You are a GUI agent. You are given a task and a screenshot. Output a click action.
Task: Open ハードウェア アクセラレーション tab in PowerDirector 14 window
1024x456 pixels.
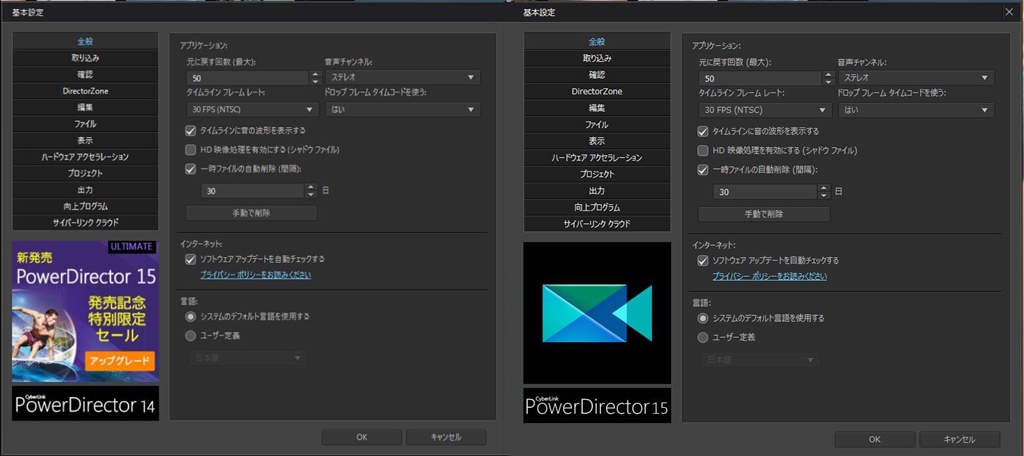[x=86, y=157]
